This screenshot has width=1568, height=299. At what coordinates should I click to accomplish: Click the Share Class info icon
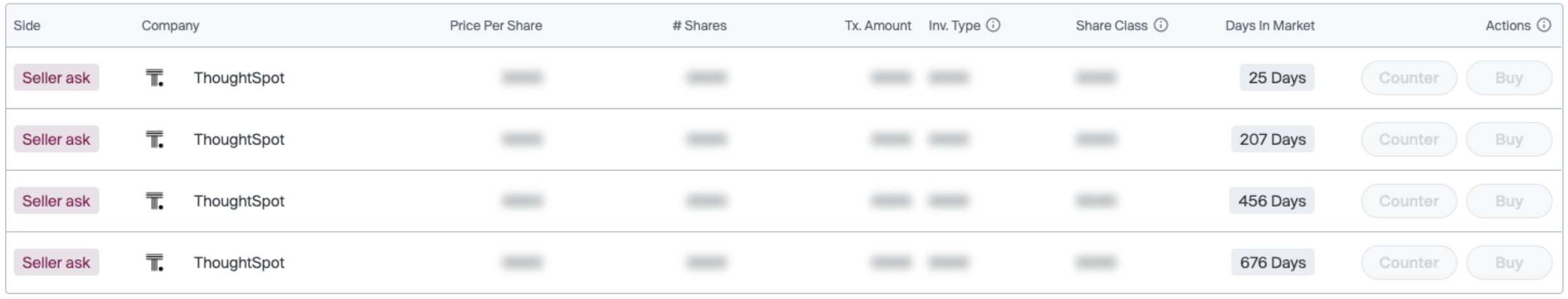coord(1161,25)
